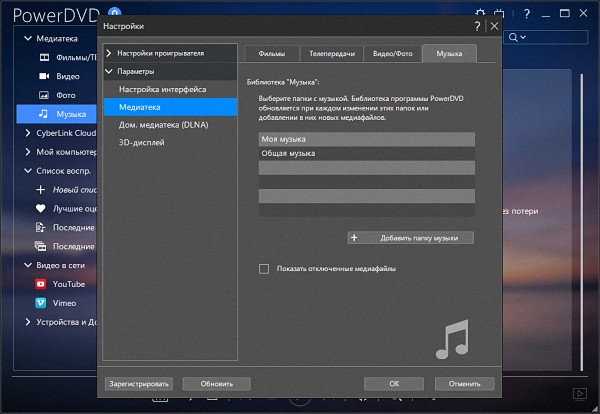Click the Видео camera icon in sidebar
The height and width of the screenshot is (414, 600).
pyautogui.click(x=43, y=76)
